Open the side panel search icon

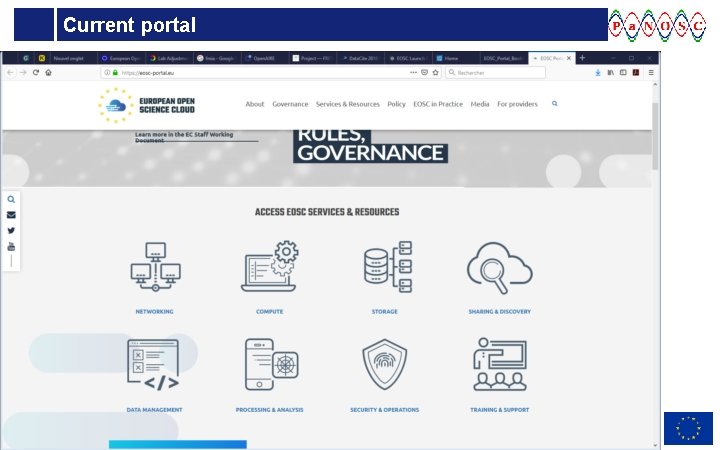pyautogui.click(x=11, y=199)
